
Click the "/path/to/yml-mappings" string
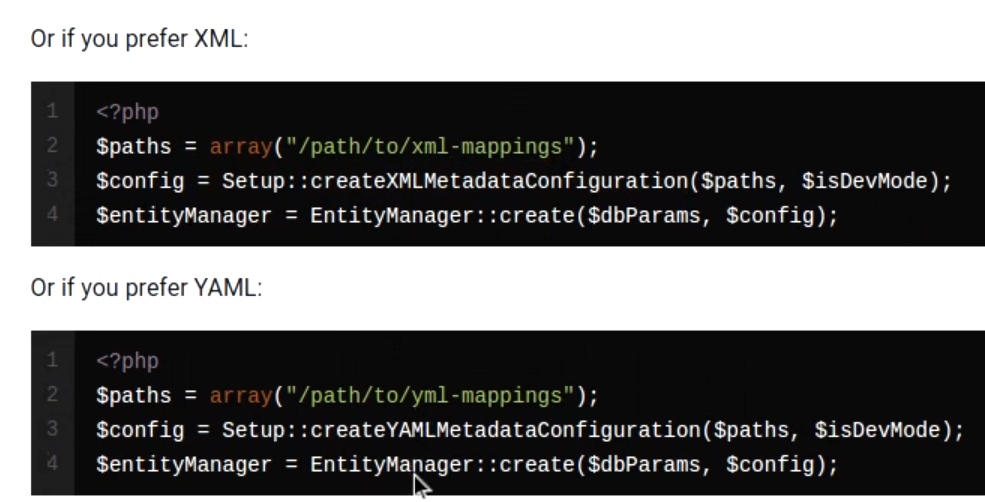430,396
